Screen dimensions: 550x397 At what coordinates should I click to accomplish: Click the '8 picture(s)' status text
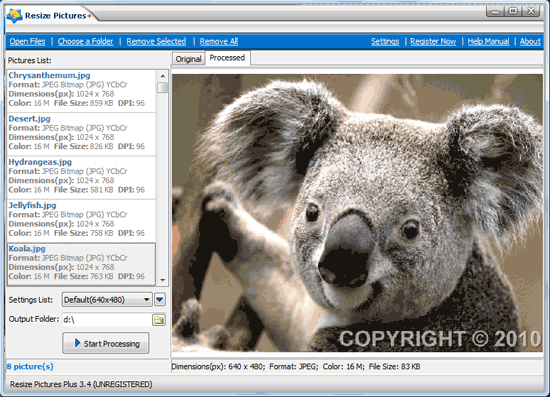(x=30, y=366)
